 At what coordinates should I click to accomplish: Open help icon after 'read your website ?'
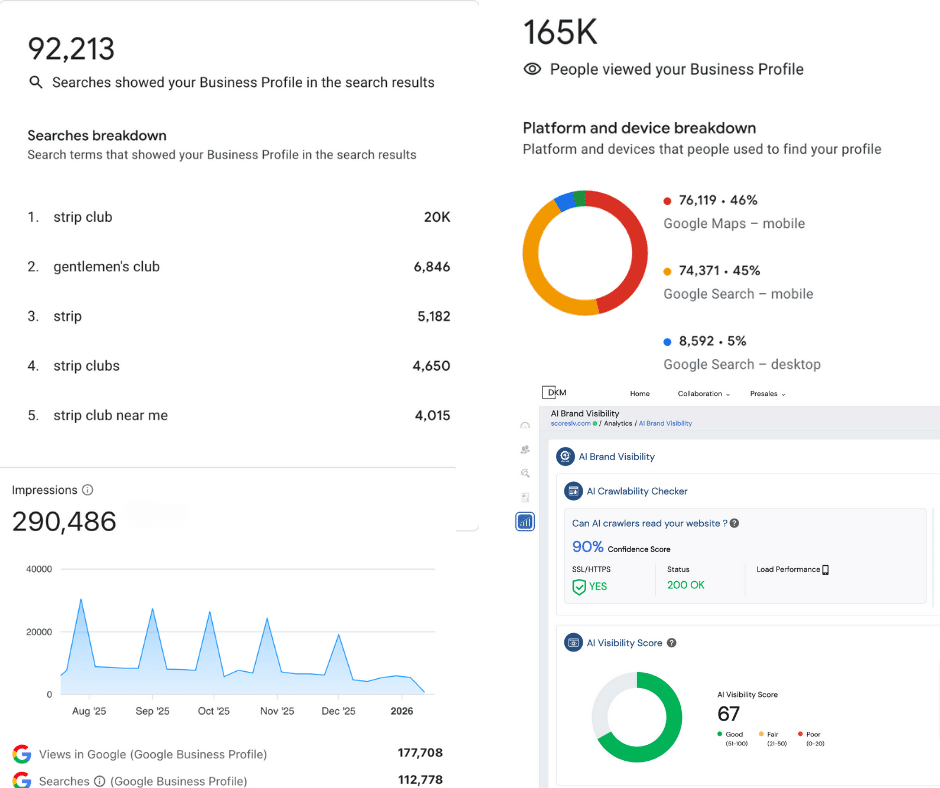(734, 523)
